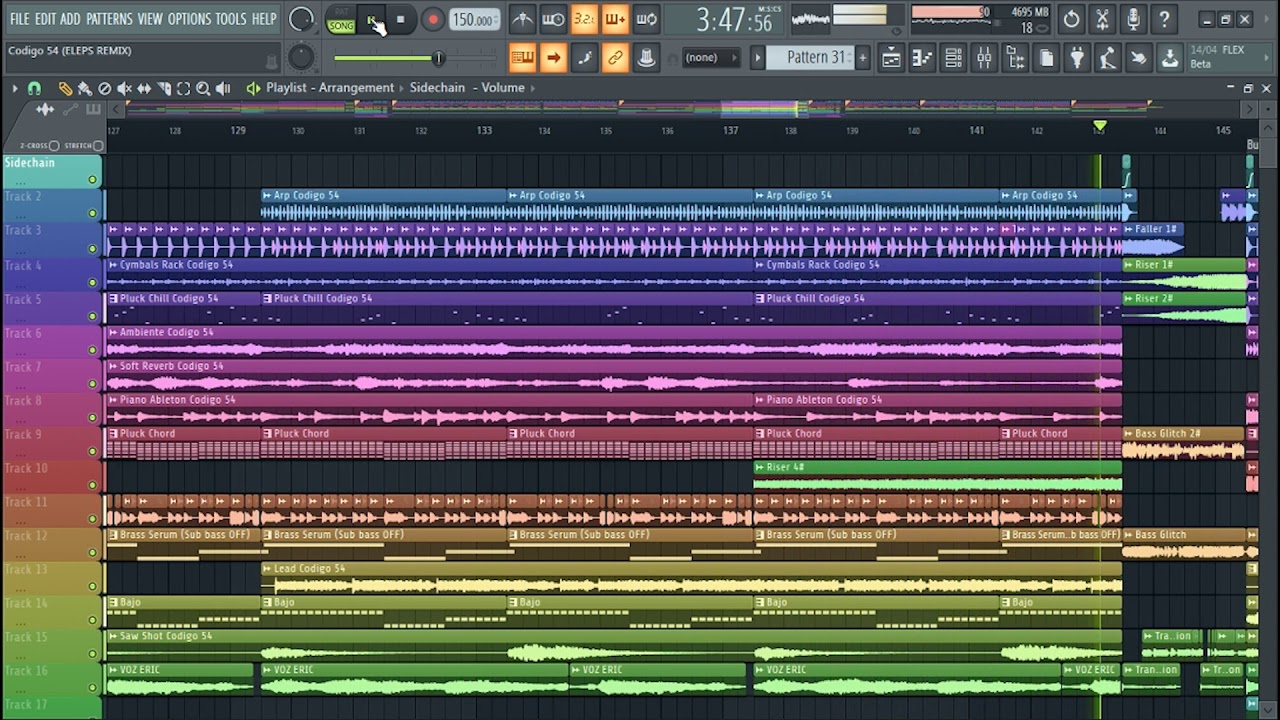Click the 150.000 tempo field
This screenshot has width=1280, height=720.
pos(475,20)
